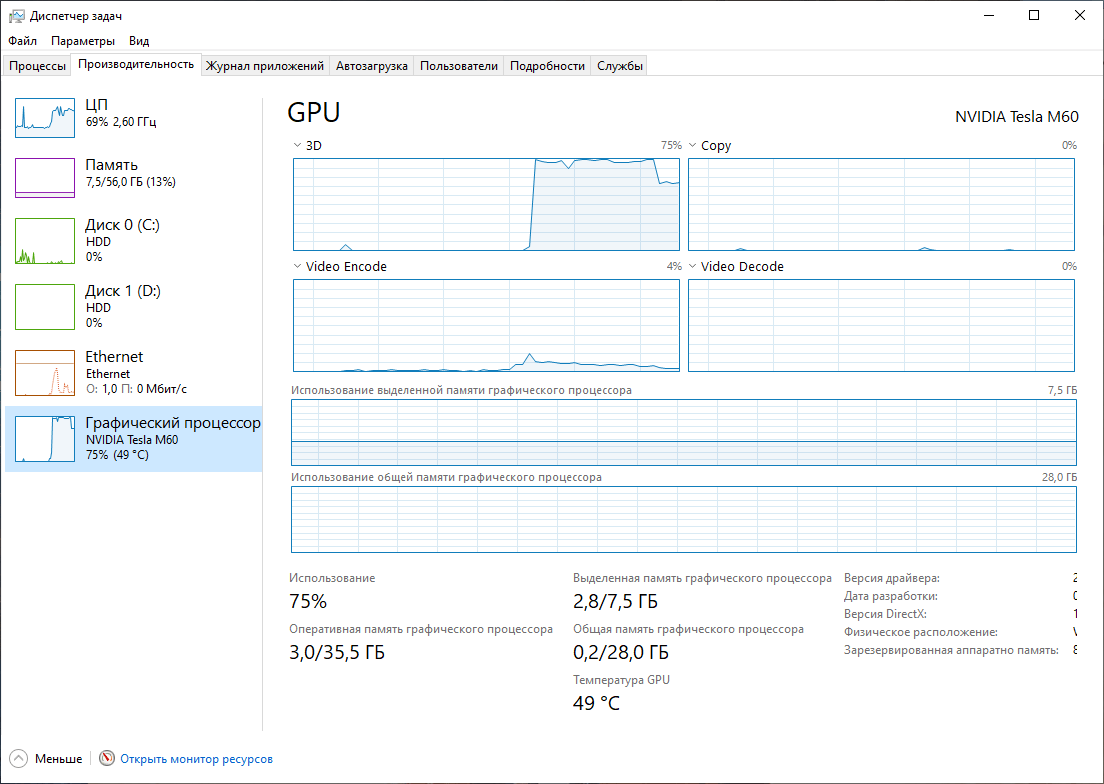Viewport: 1104px width, 784px height.
Task: Select the Память mini graph thumbnail
Action: (45, 178)
